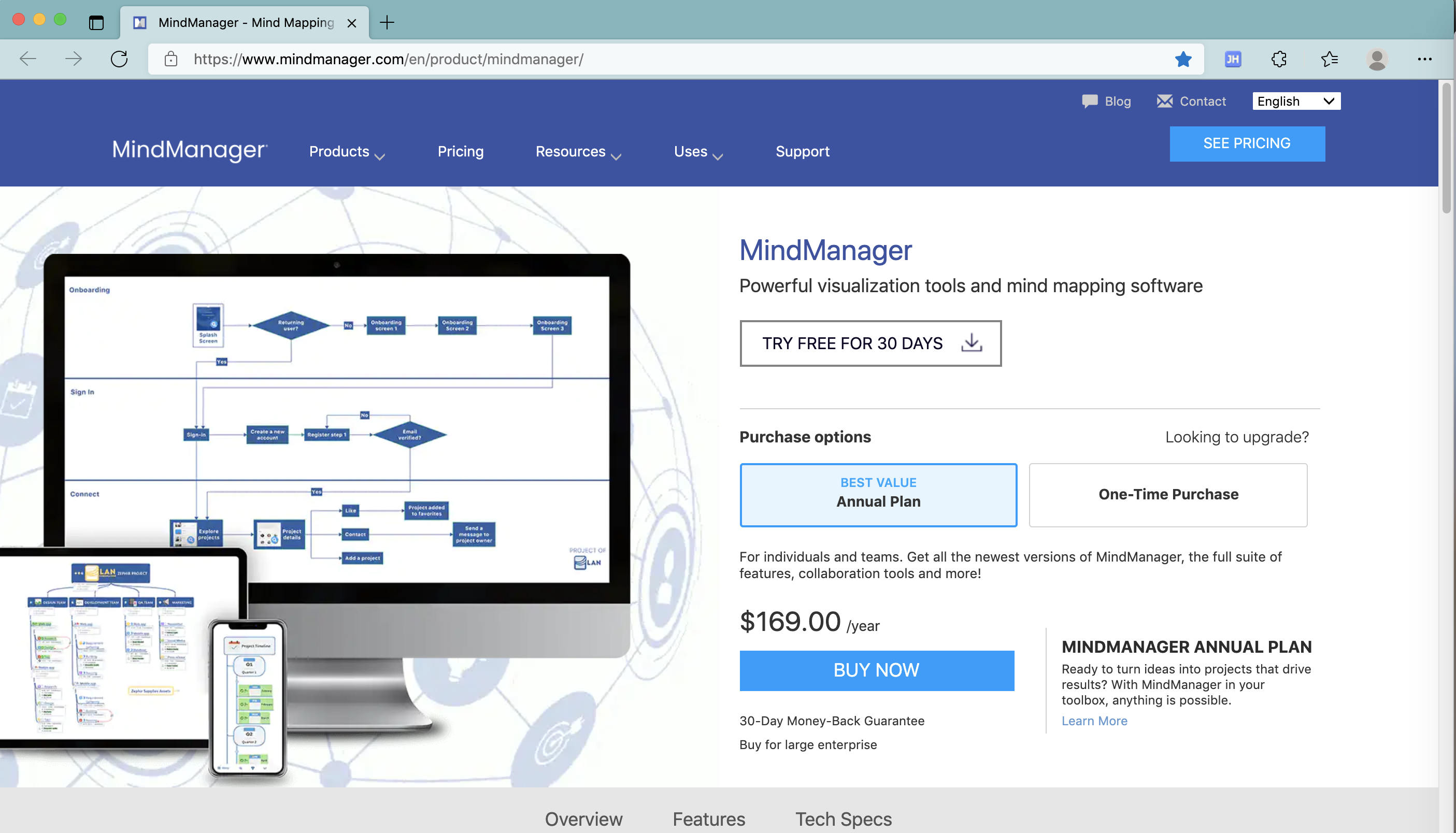Click the MINDMANAGER ANNUAL PLAN heading
The width and height of the screenshot is (1456, 833).
[x=1187, y=647]
